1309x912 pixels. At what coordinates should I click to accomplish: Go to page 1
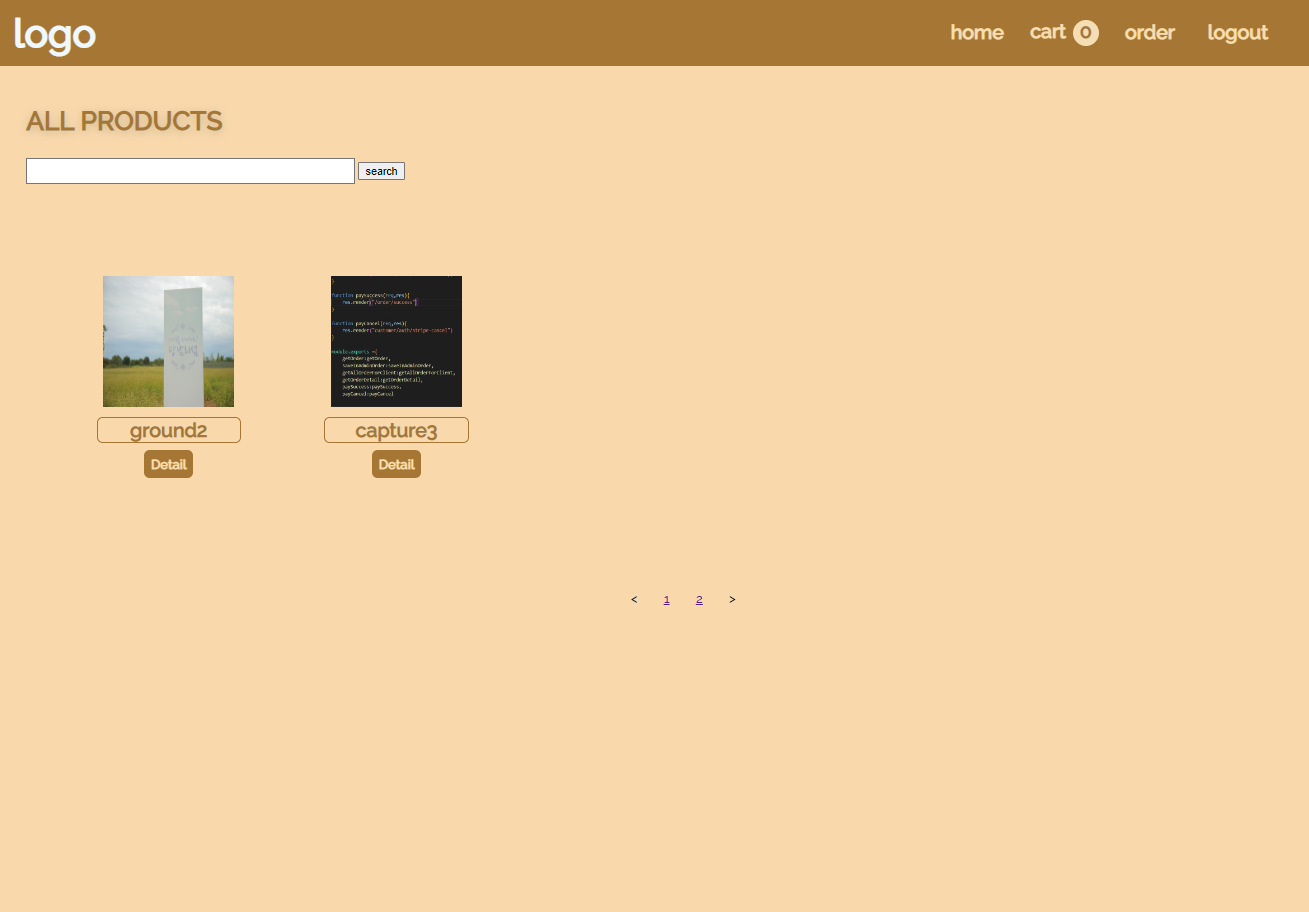pos(667,600)
